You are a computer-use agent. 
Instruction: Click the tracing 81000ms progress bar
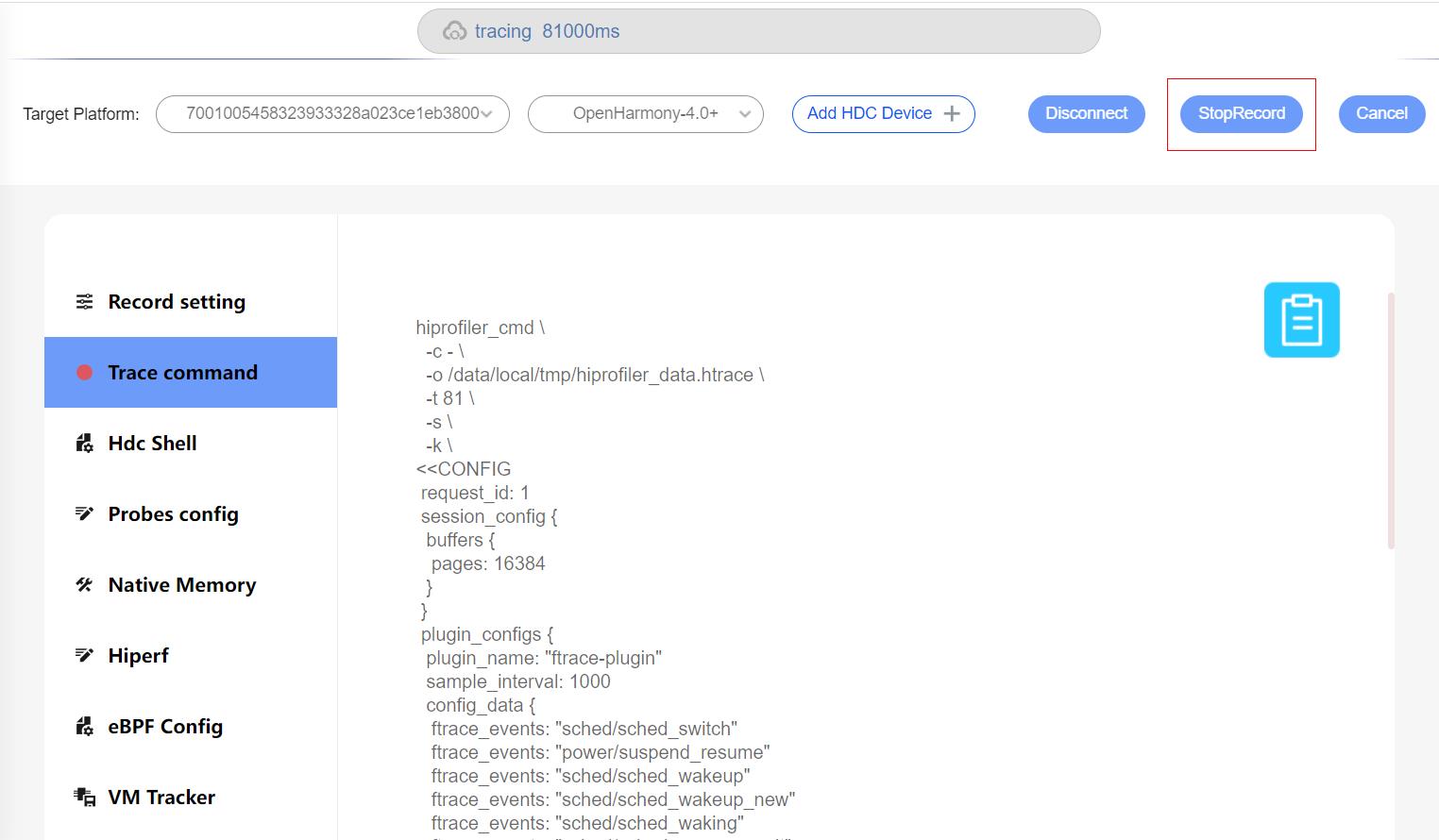tap(758, 31)
